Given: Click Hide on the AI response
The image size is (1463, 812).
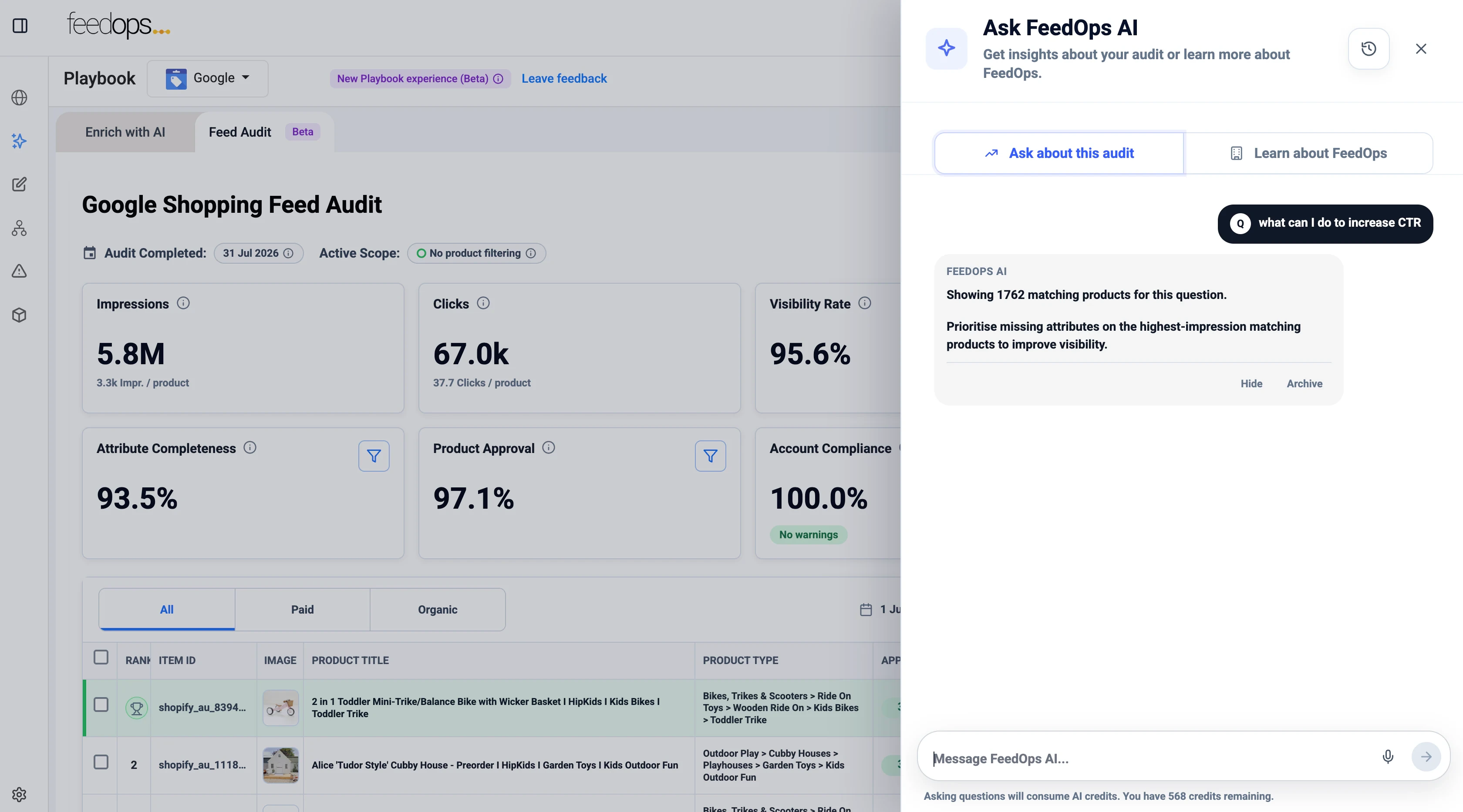Looking at the screenshot, I should click(1251, 383).
